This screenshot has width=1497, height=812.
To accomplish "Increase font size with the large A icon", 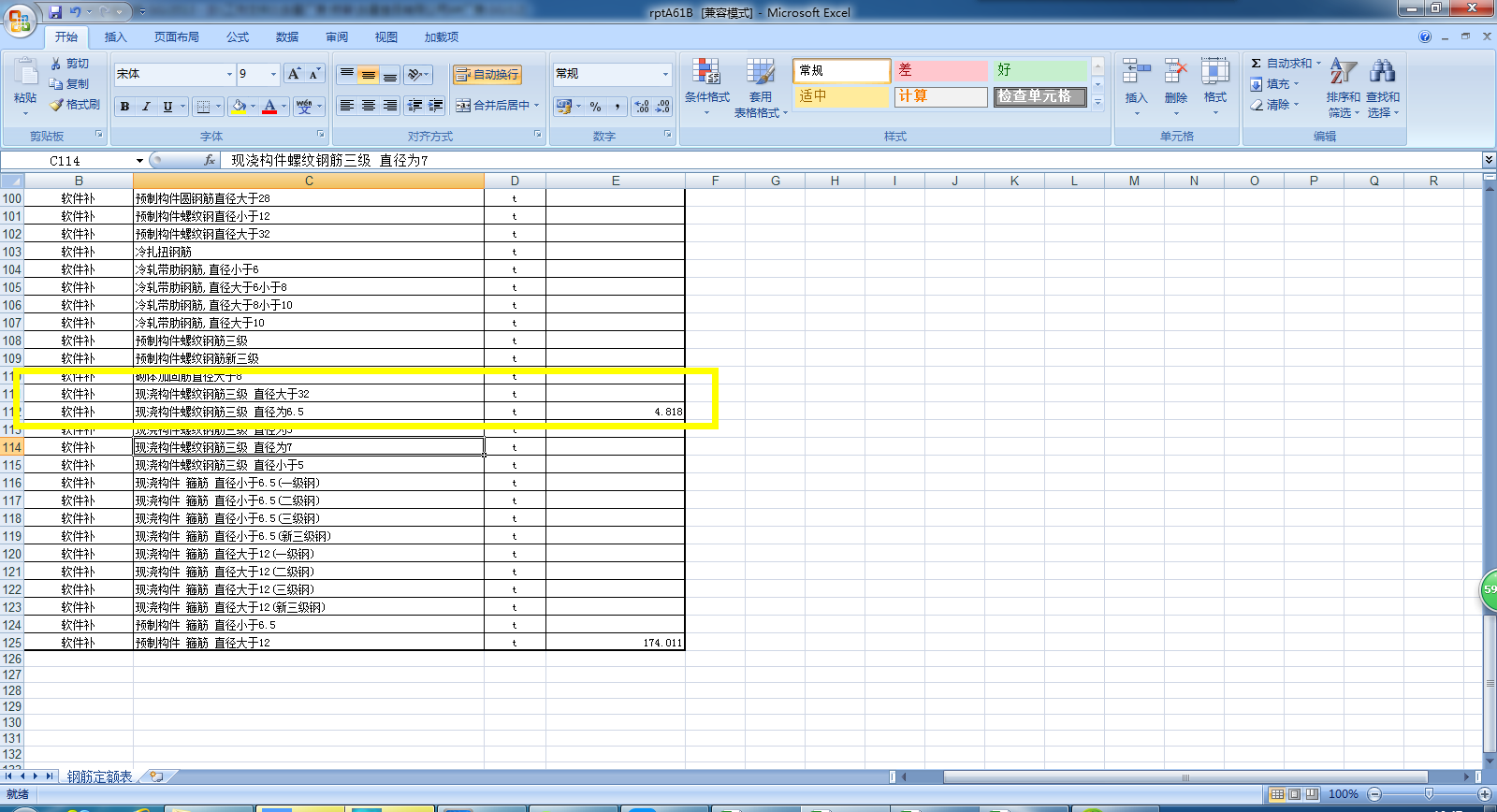I will pyautogui.click(x=294, y=74).
